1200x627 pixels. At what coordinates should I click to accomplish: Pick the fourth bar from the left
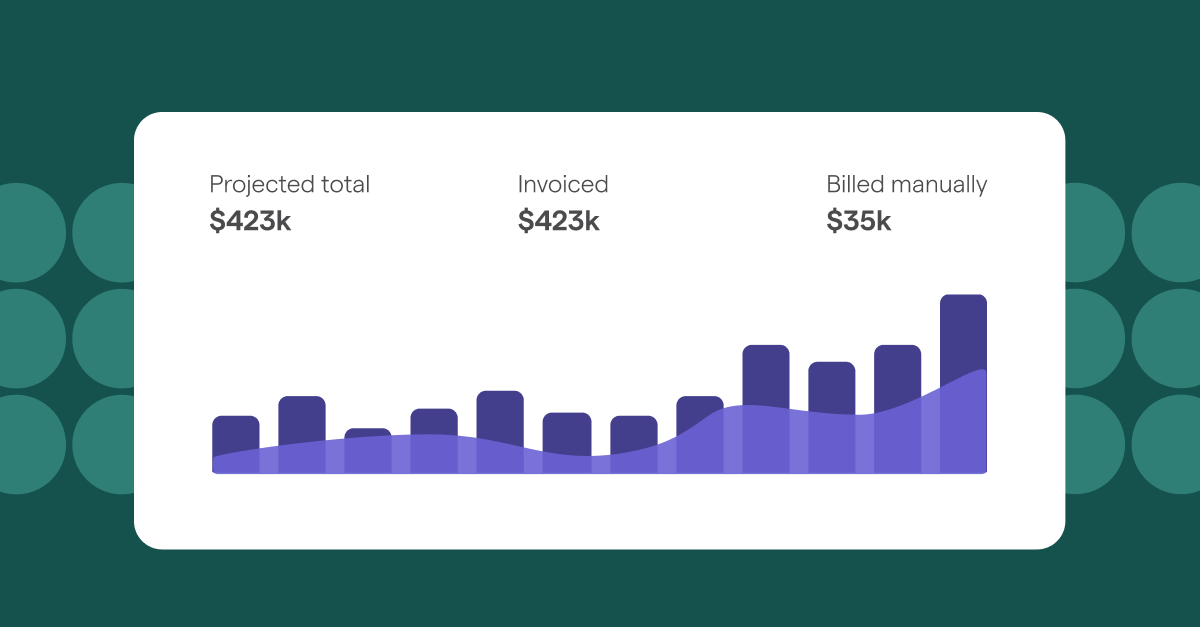[x=434, y=421]
